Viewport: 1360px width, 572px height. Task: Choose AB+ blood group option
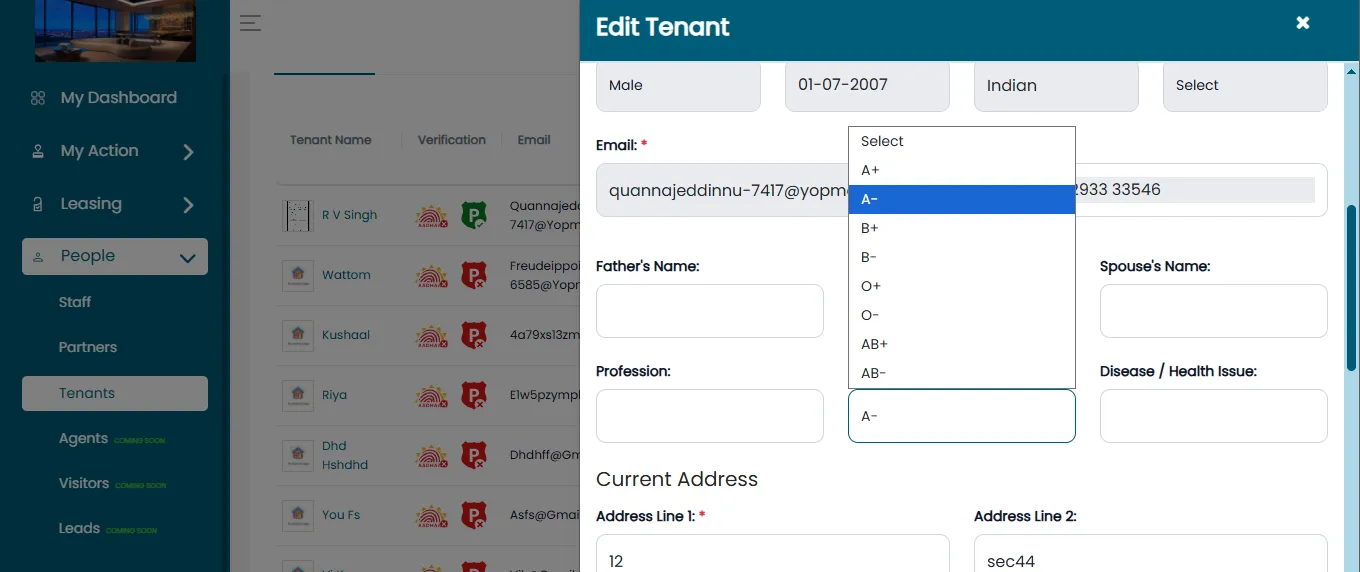click(x=962, y=345)
